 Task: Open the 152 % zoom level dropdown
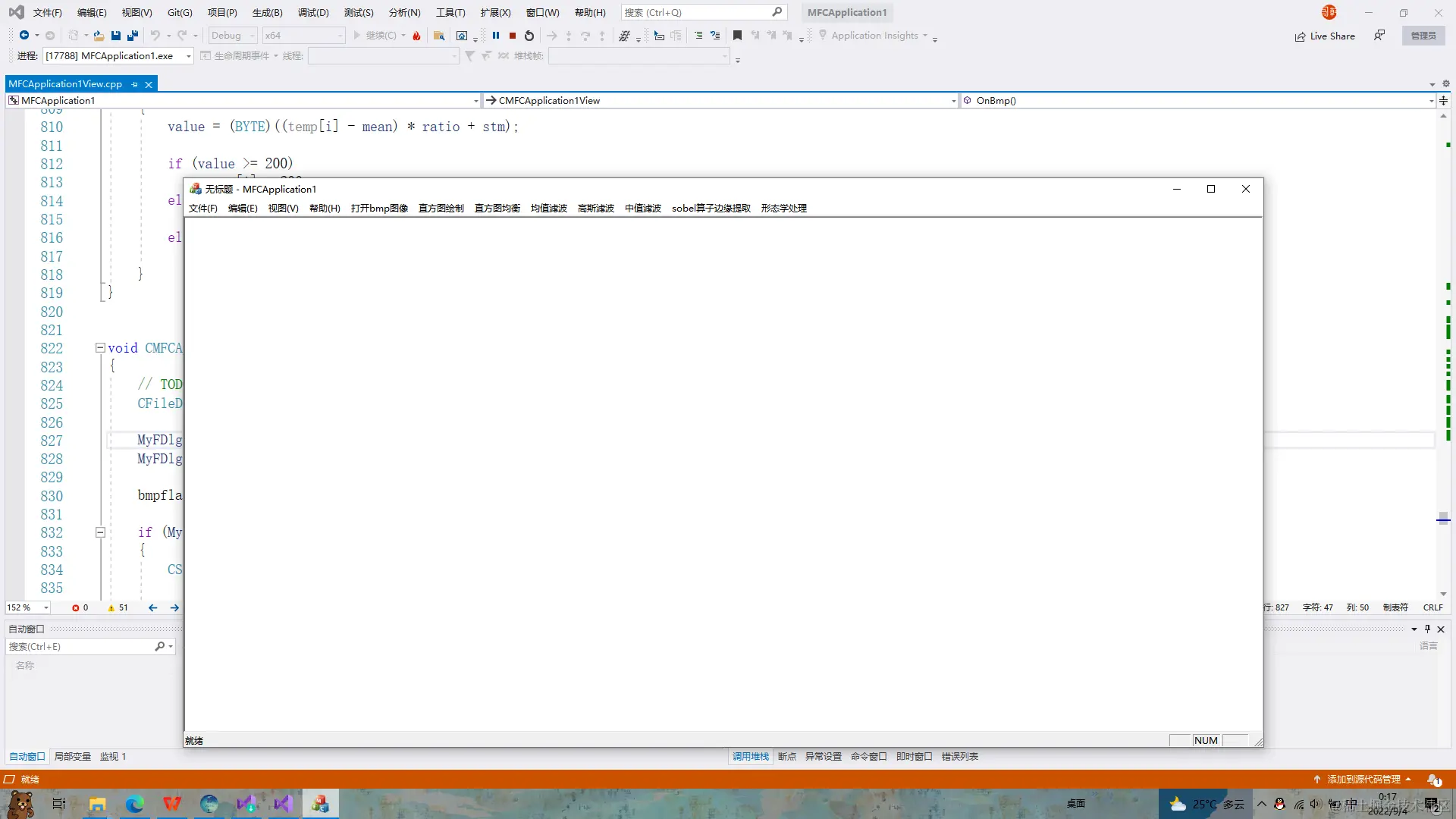(x=46, y=607)
